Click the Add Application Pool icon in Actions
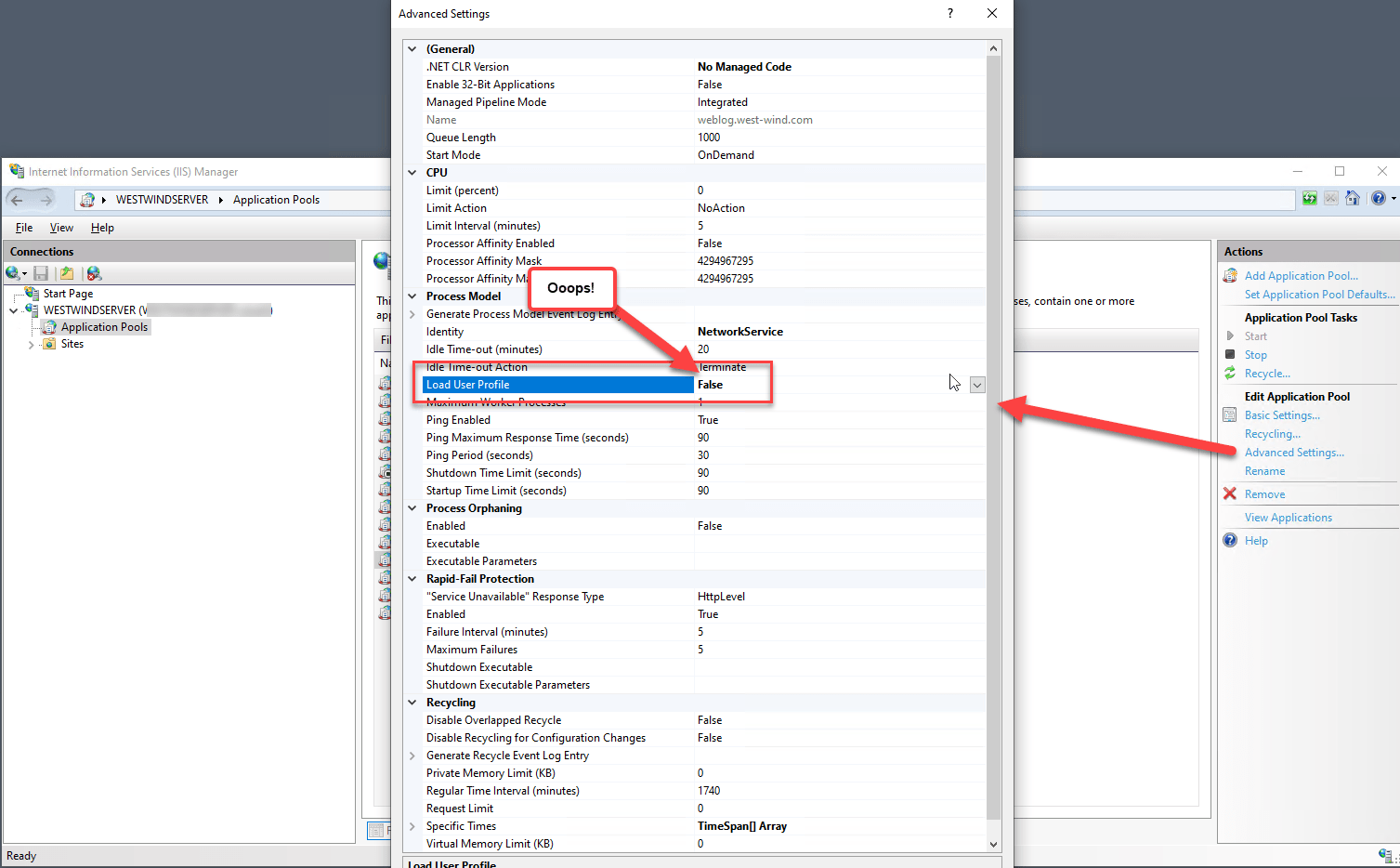Screen dimensions: 1400x868 (1230, 276)
